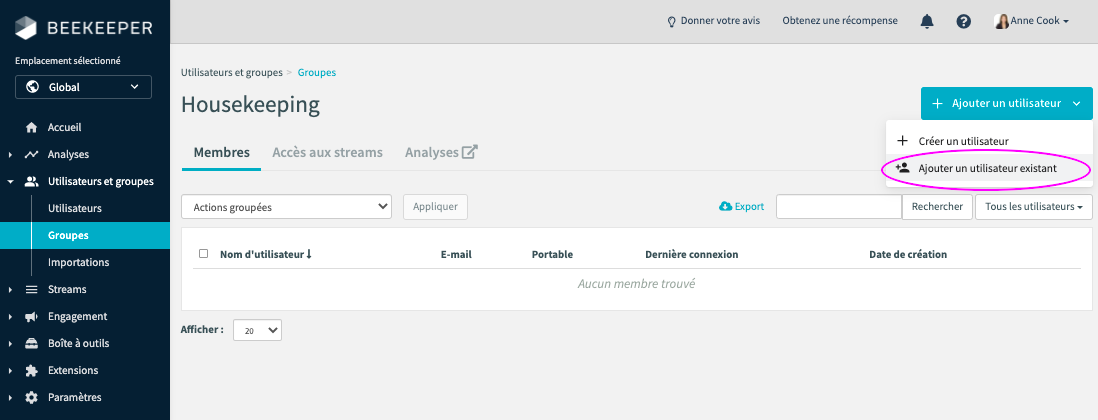Sort by the E-mail column header
This screenshot has height=420, width=1098.
456,254
